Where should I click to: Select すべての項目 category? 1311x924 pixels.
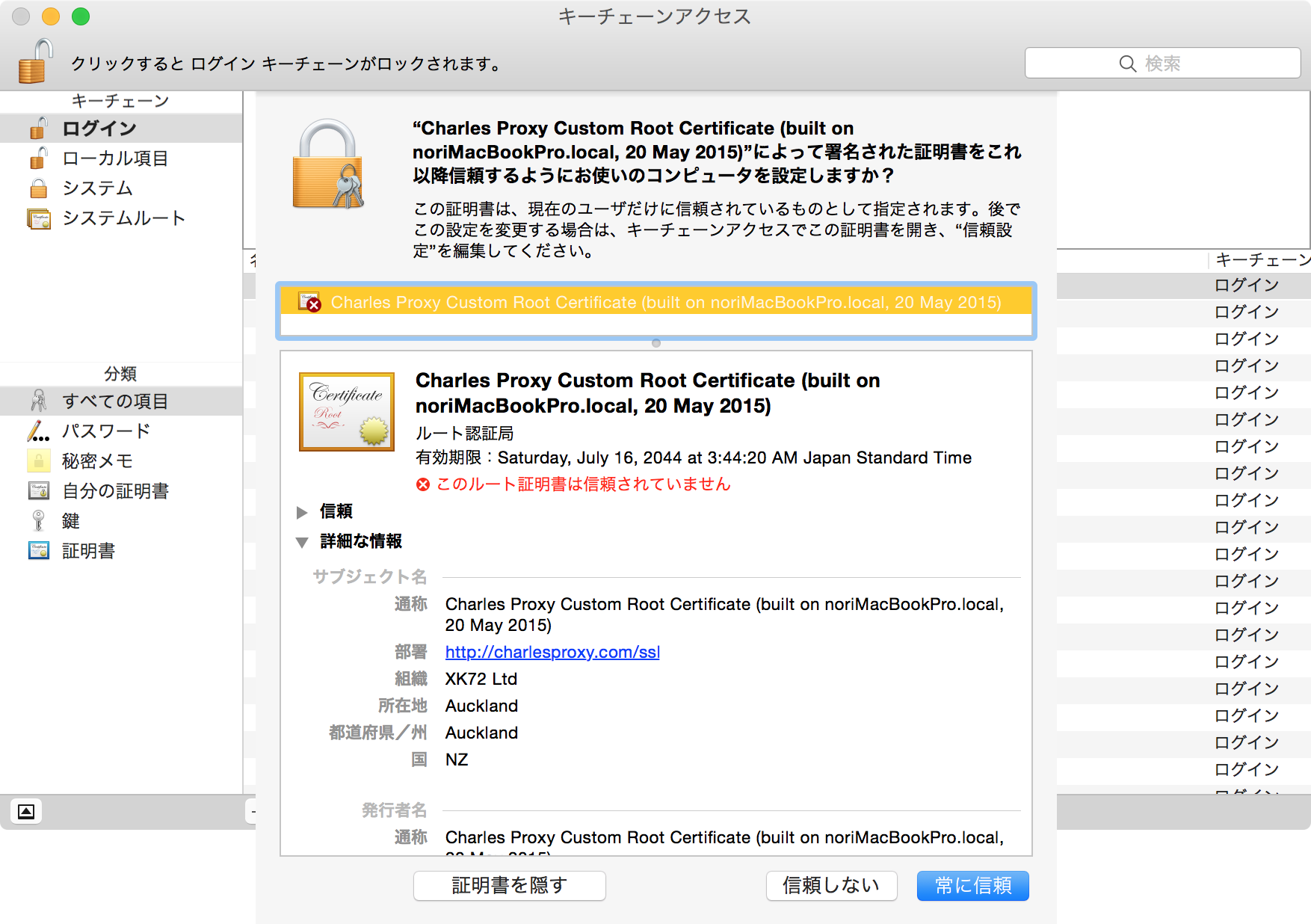point(121,401)
